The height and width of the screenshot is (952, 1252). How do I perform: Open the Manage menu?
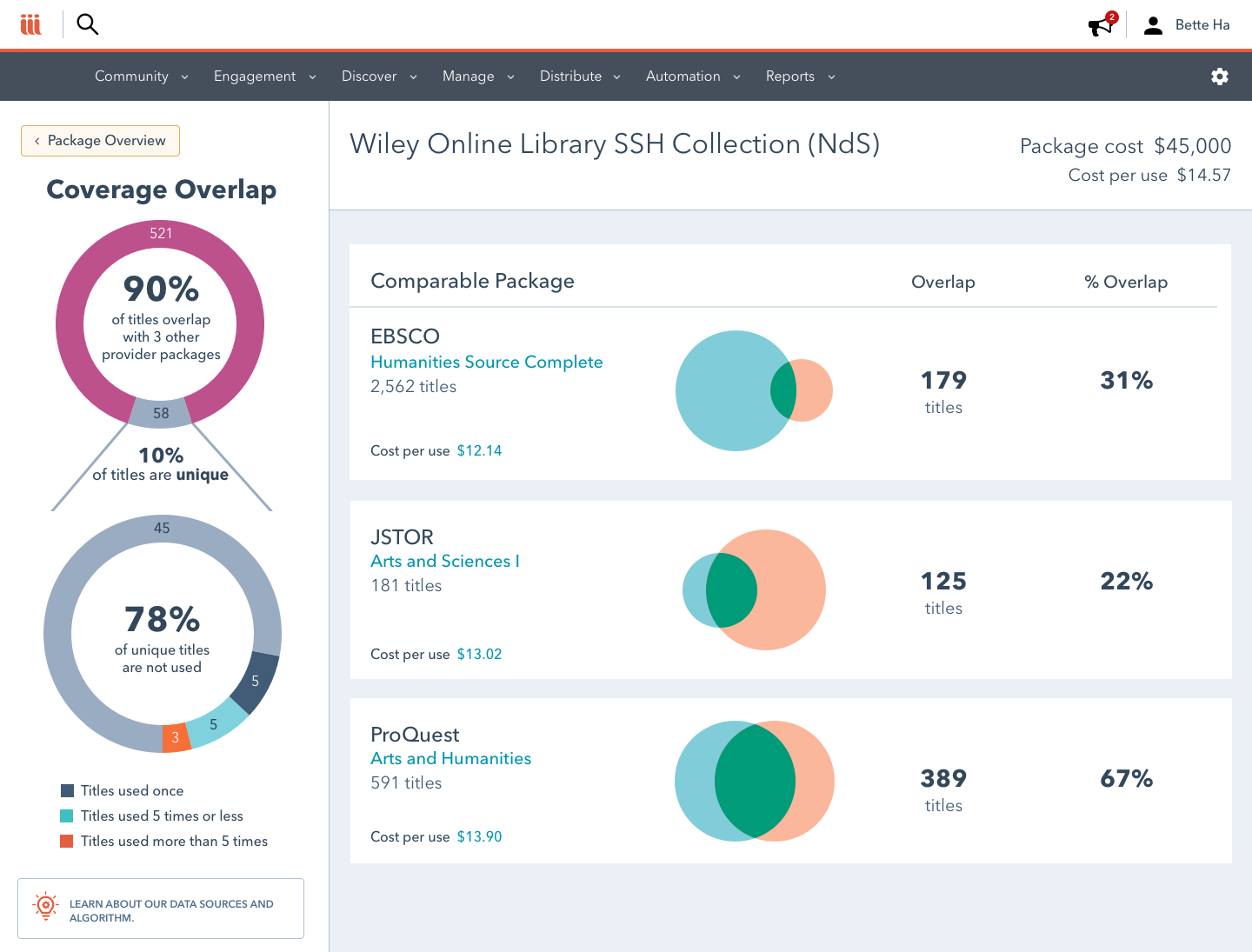(x=468, y=77)
